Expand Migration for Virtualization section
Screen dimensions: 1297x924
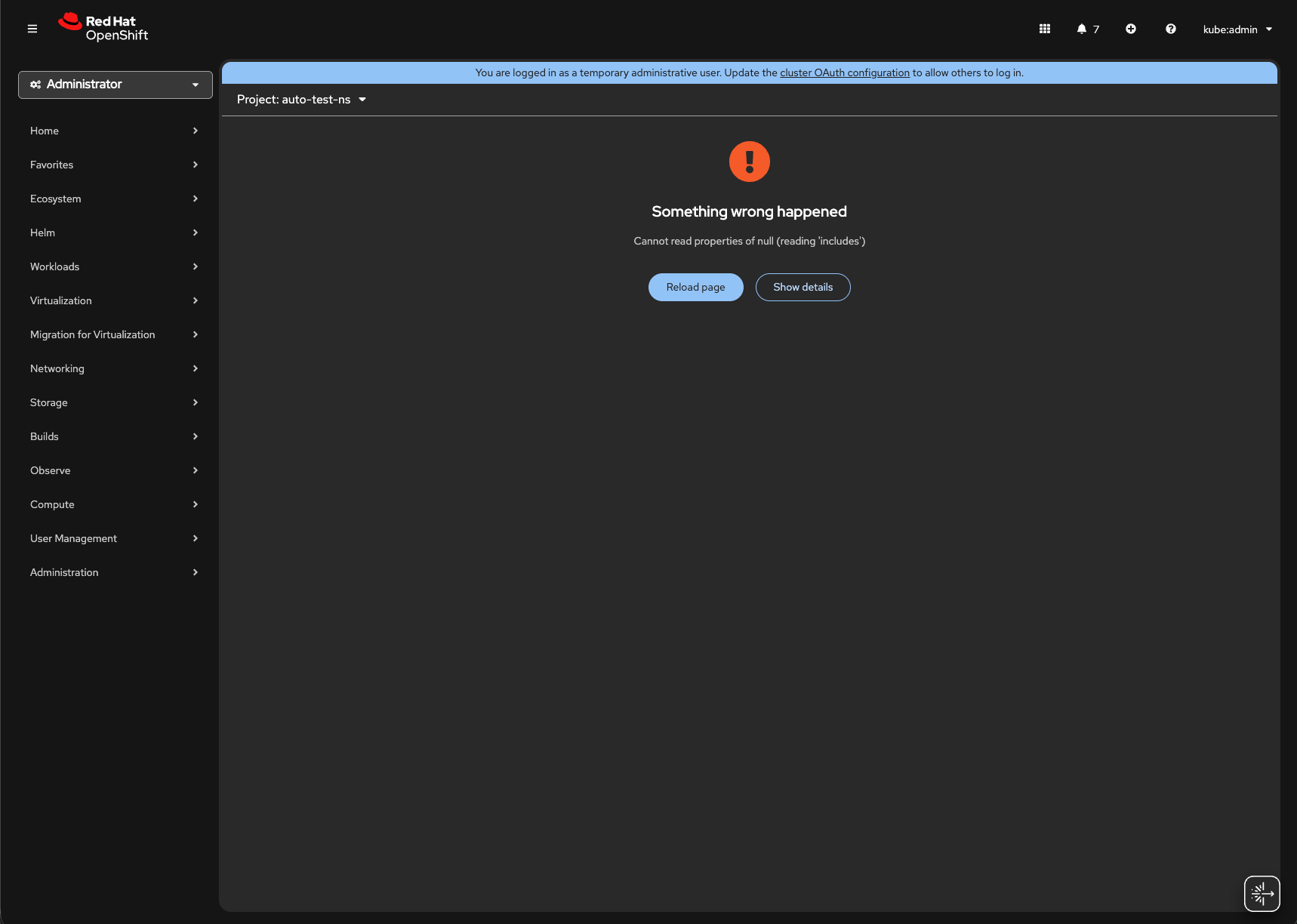pyautogui.click(x=114, y=334)
